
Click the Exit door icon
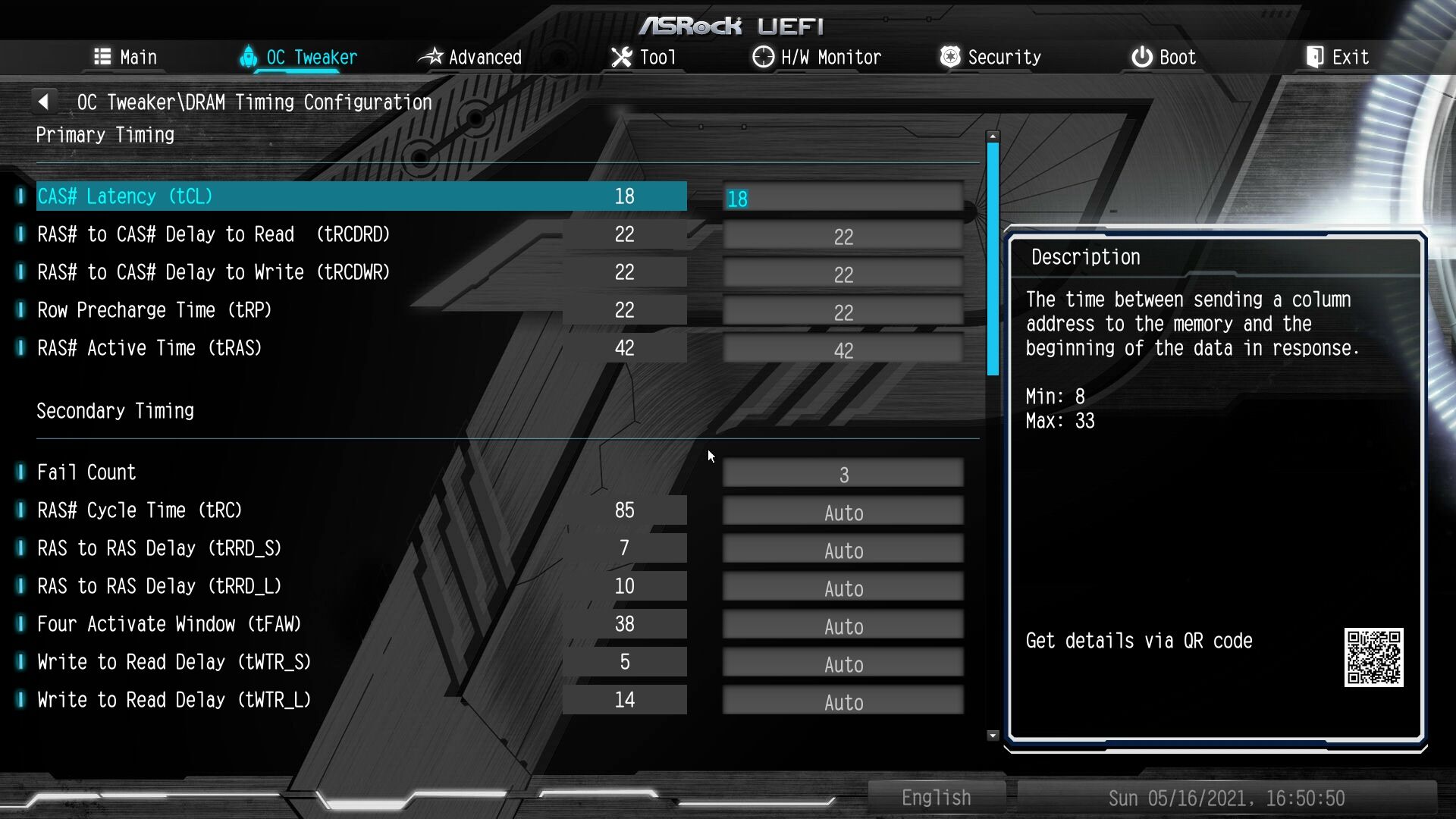1314,57
